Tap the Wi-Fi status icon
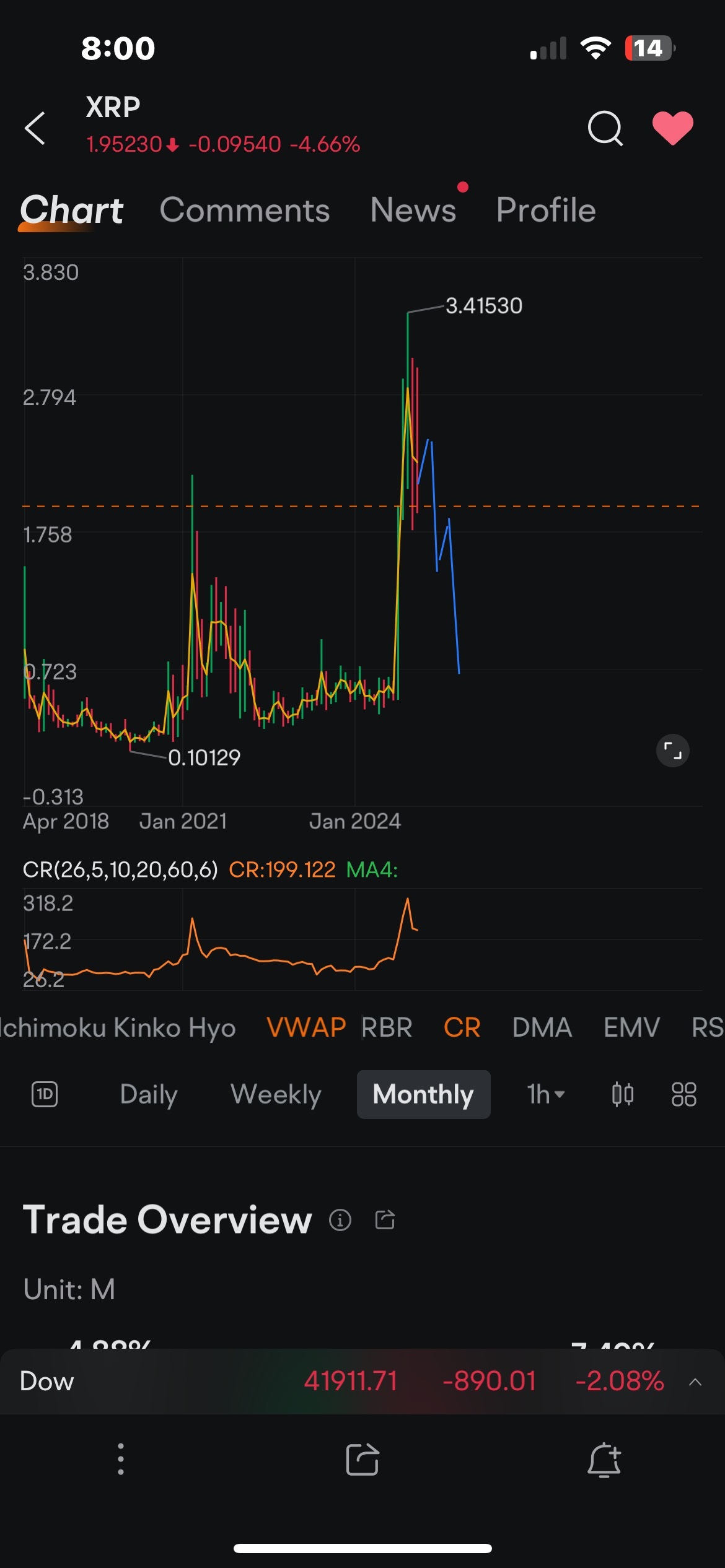This screenshot has width=725, height=1568. pos(595,48)
